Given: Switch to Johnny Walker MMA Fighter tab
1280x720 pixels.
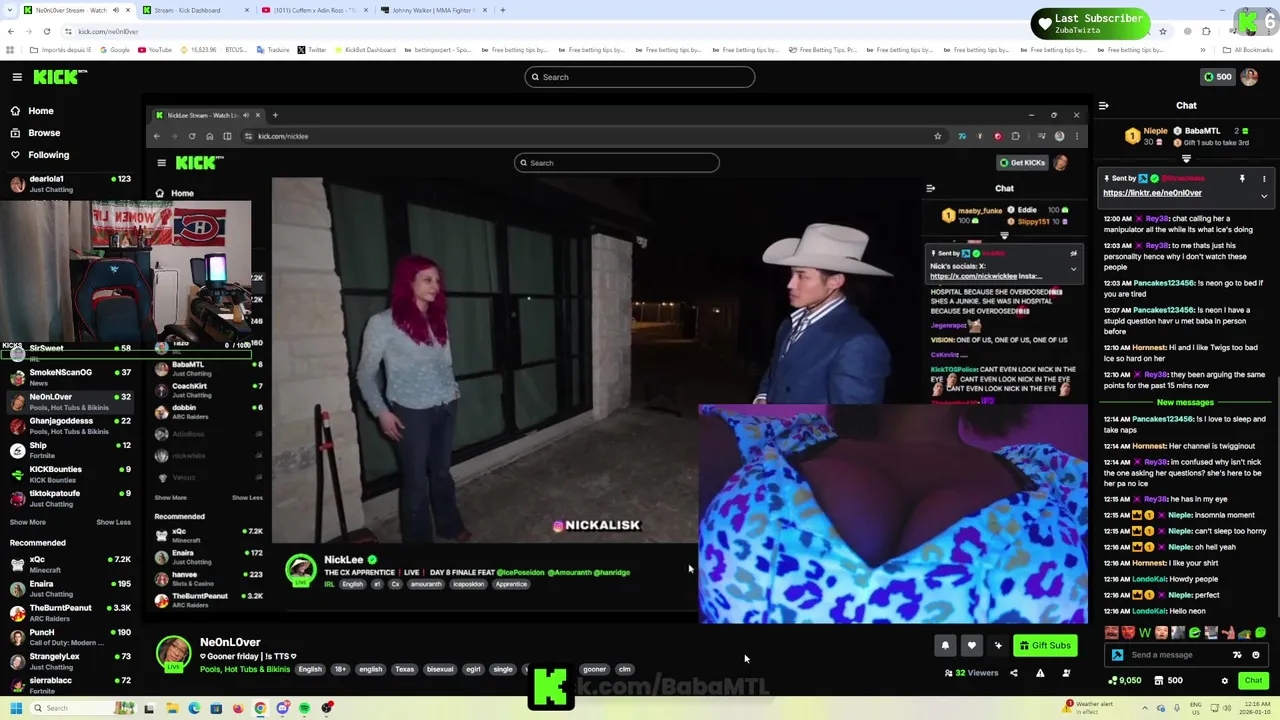Looking at the screenshot, I should point(432,10).
